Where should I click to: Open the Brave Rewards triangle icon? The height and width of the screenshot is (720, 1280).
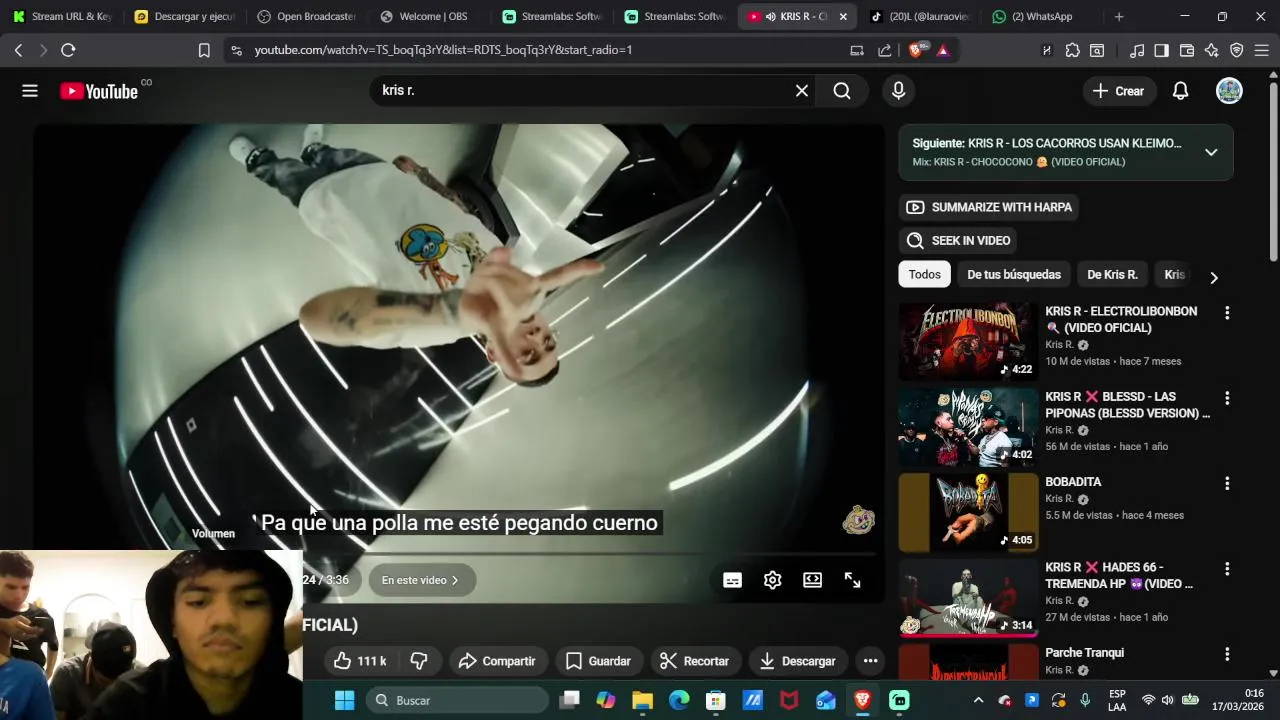[943, 50]
